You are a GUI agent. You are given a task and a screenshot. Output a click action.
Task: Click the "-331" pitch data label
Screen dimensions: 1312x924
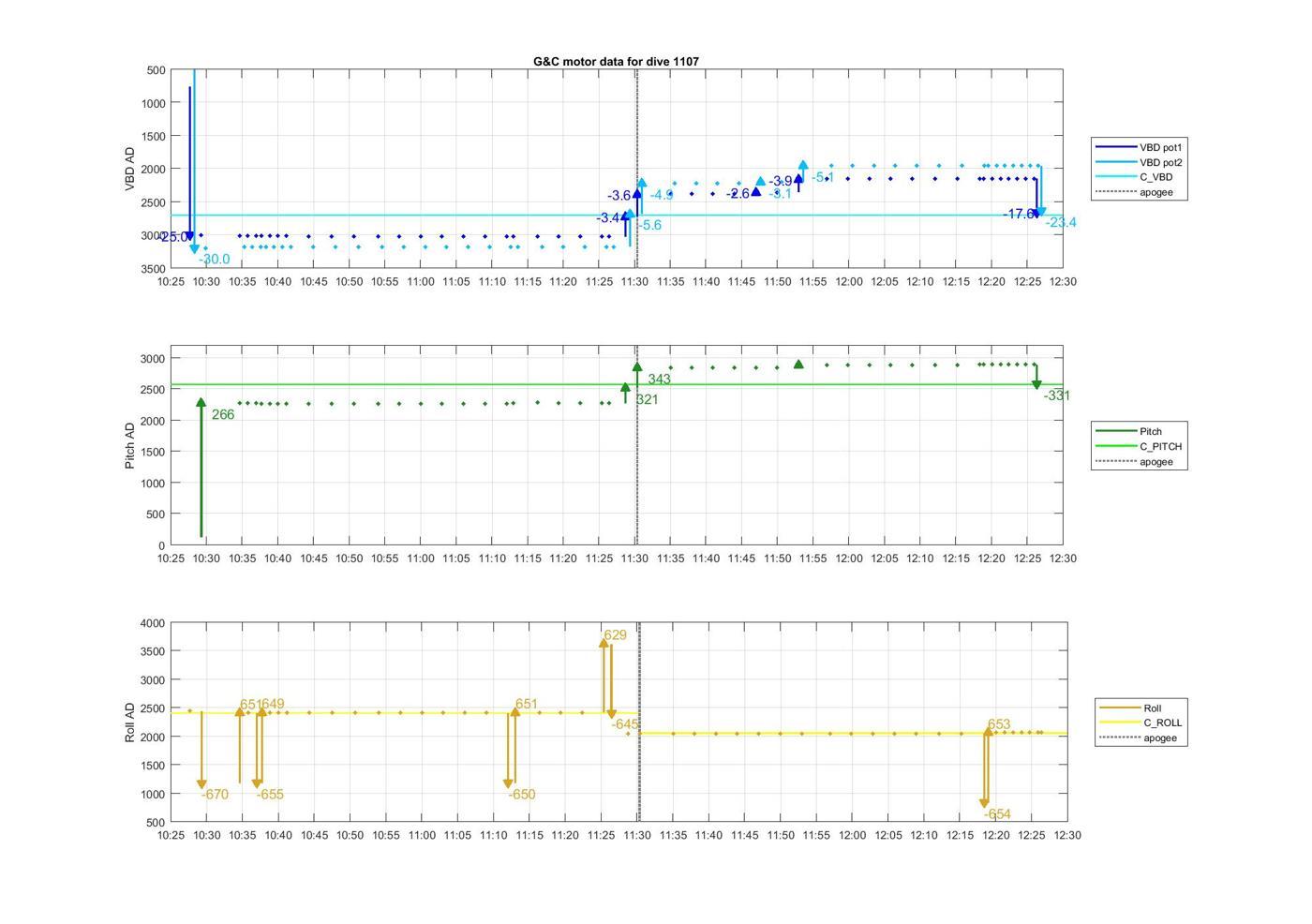[x=1057, y=395]
